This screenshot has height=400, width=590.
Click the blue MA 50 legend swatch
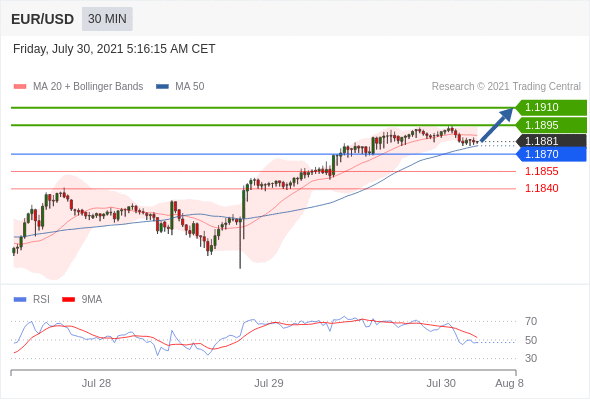pos(162,87)
